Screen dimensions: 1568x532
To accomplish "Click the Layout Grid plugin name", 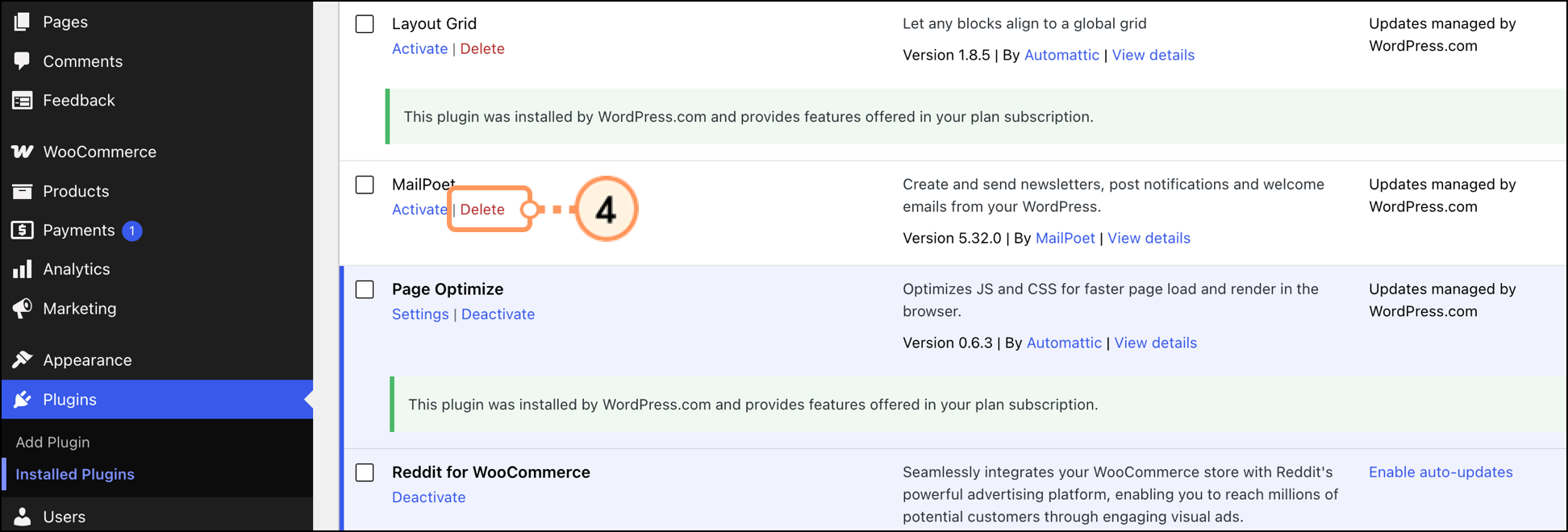I will point(434,24).
